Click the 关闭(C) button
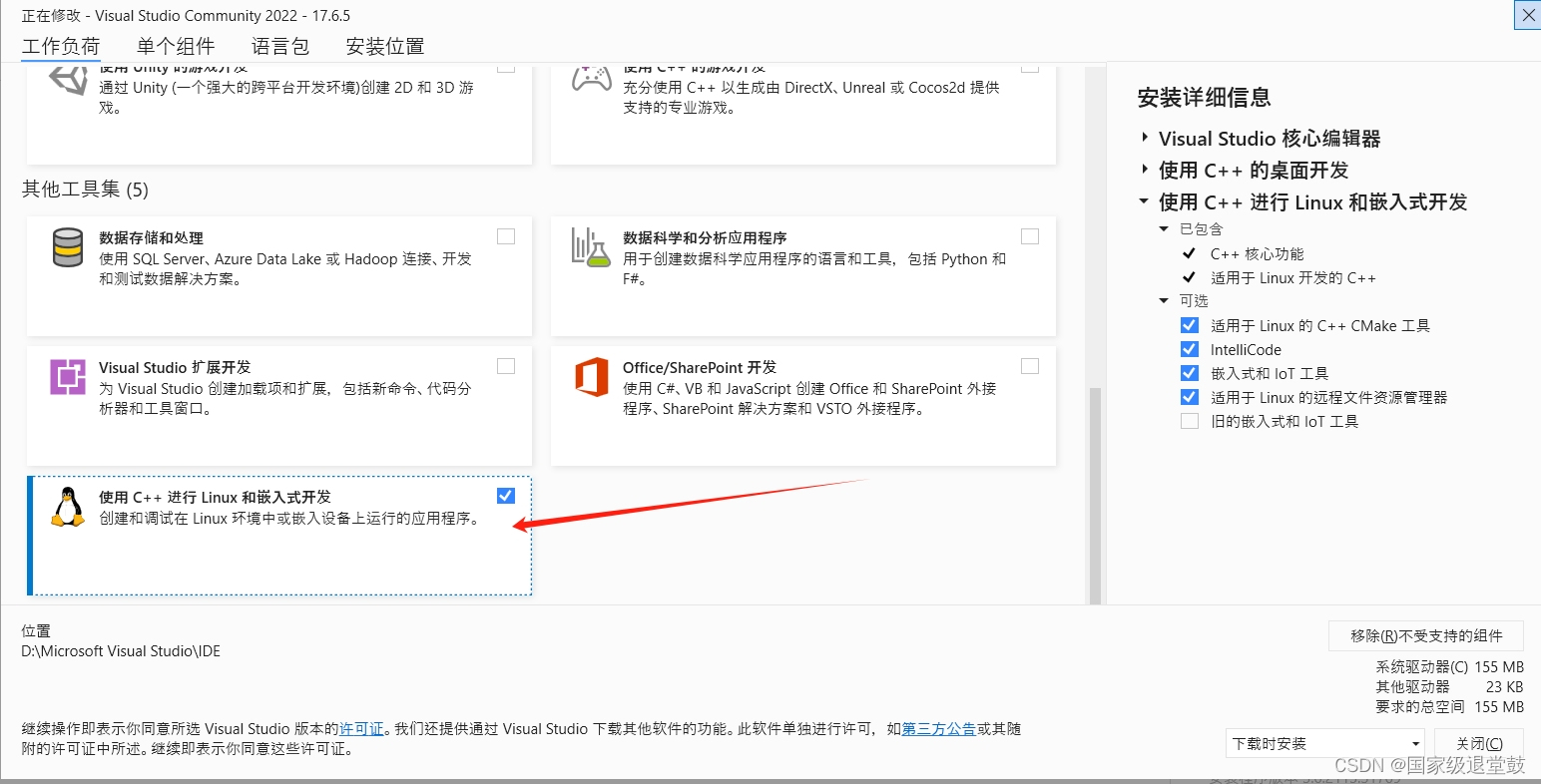1541x784 pixels. [x=1479, y=744]
